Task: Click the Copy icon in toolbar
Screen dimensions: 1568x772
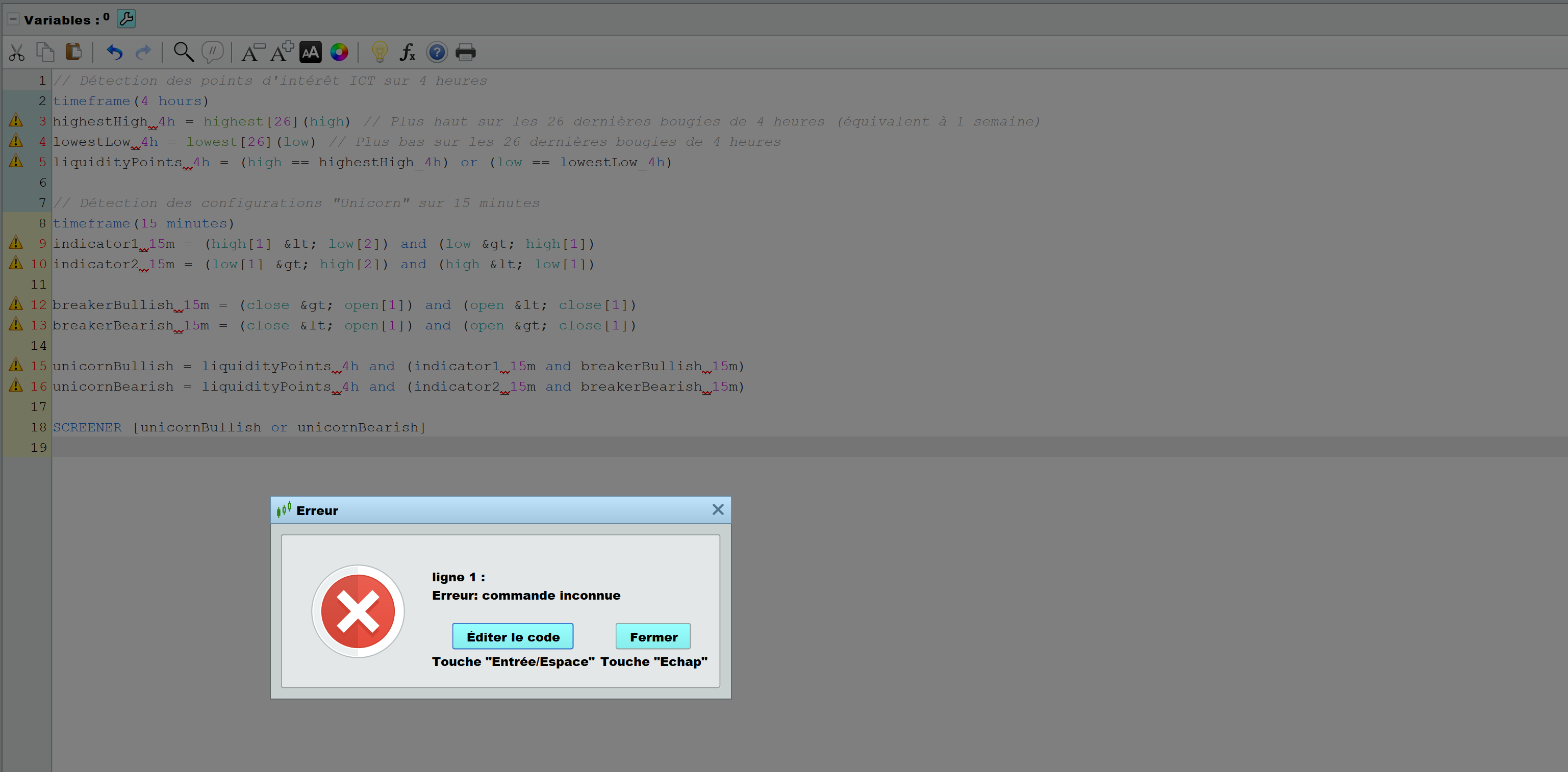Action: (45, 53)
